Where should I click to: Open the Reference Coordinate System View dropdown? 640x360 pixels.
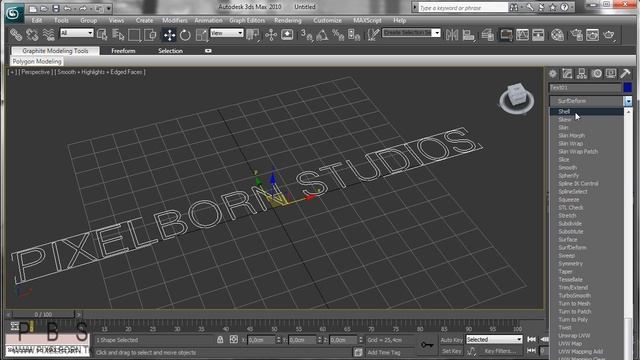(227, 33)
